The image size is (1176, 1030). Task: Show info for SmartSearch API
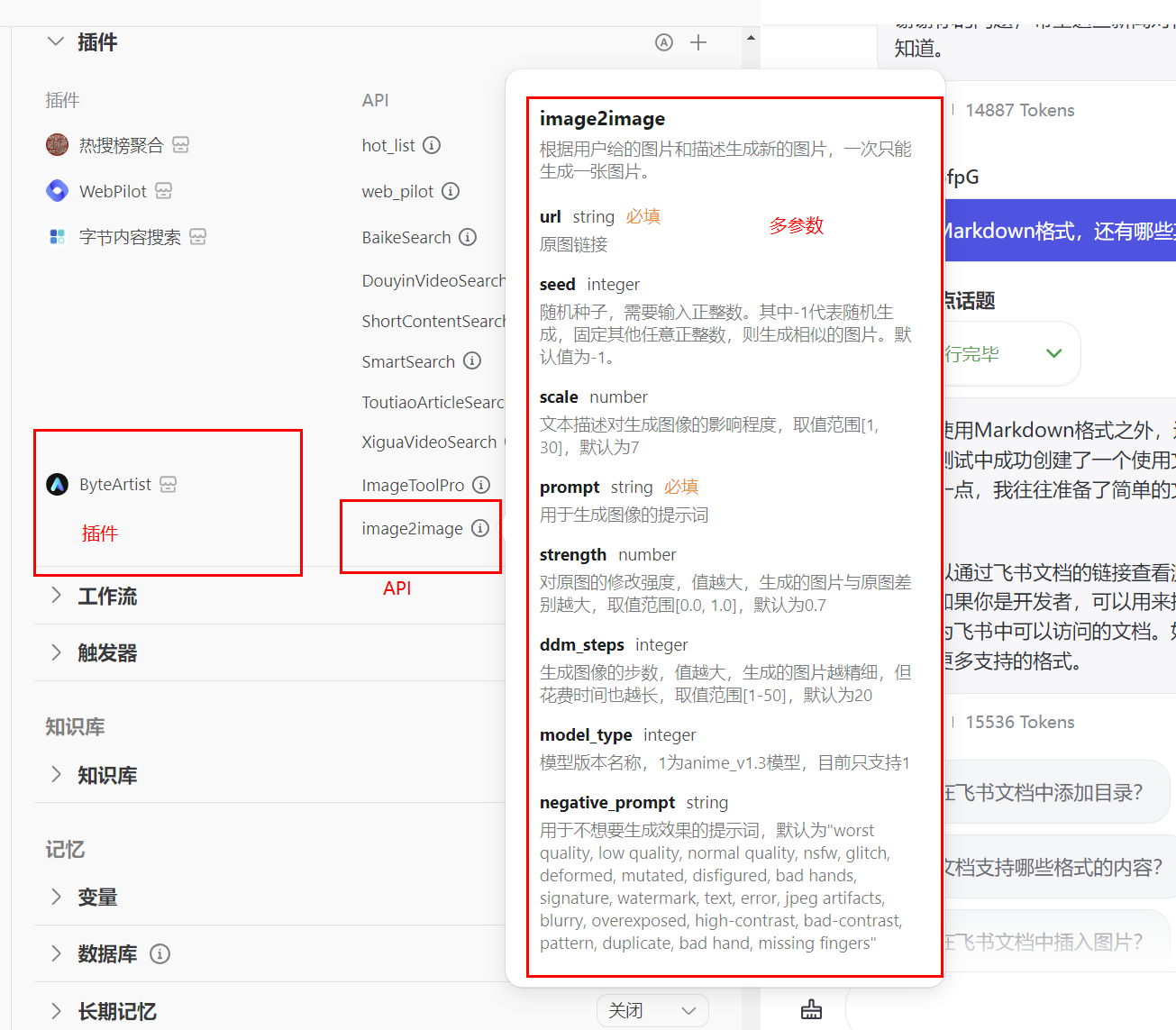472,361
